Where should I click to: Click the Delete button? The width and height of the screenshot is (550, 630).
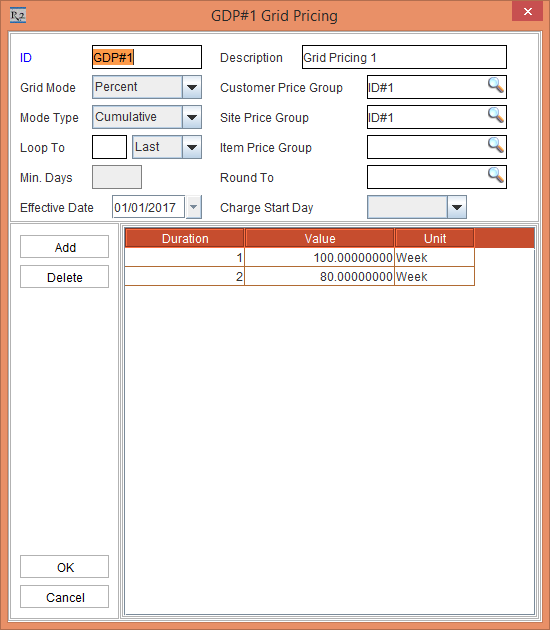(64, 277)
